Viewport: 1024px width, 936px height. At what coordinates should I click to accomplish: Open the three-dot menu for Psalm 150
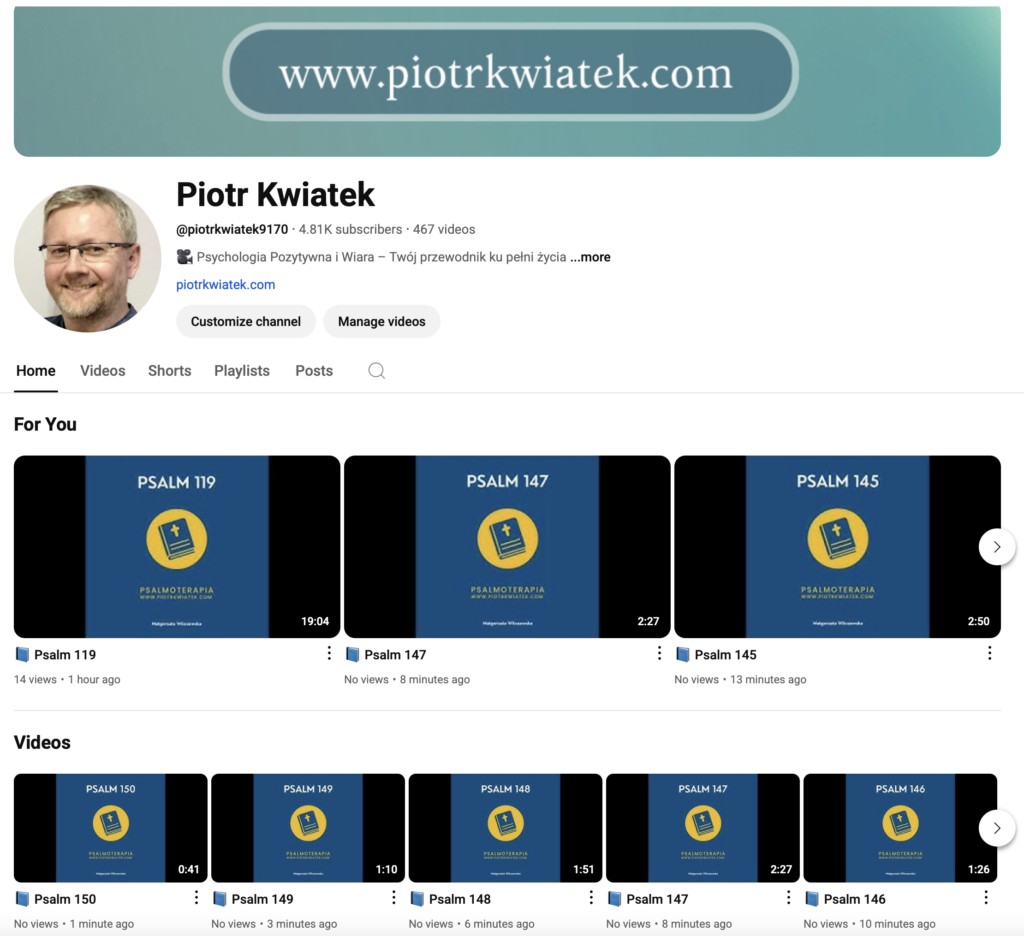point(196,898)
